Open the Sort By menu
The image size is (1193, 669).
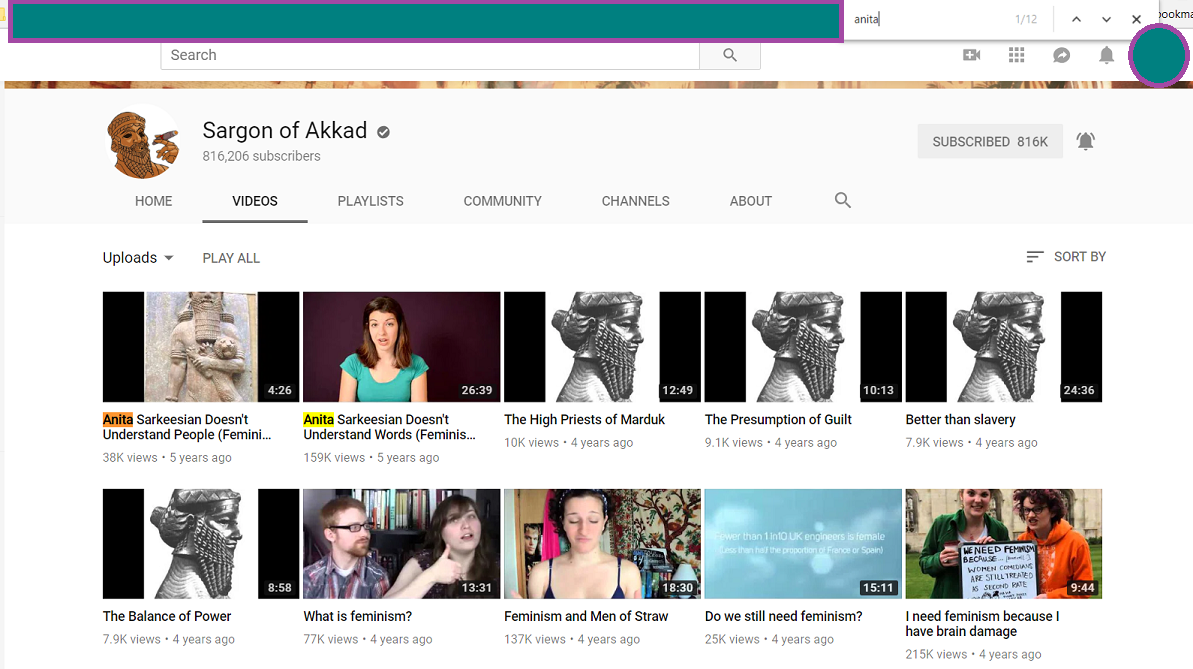(1066, 257)
